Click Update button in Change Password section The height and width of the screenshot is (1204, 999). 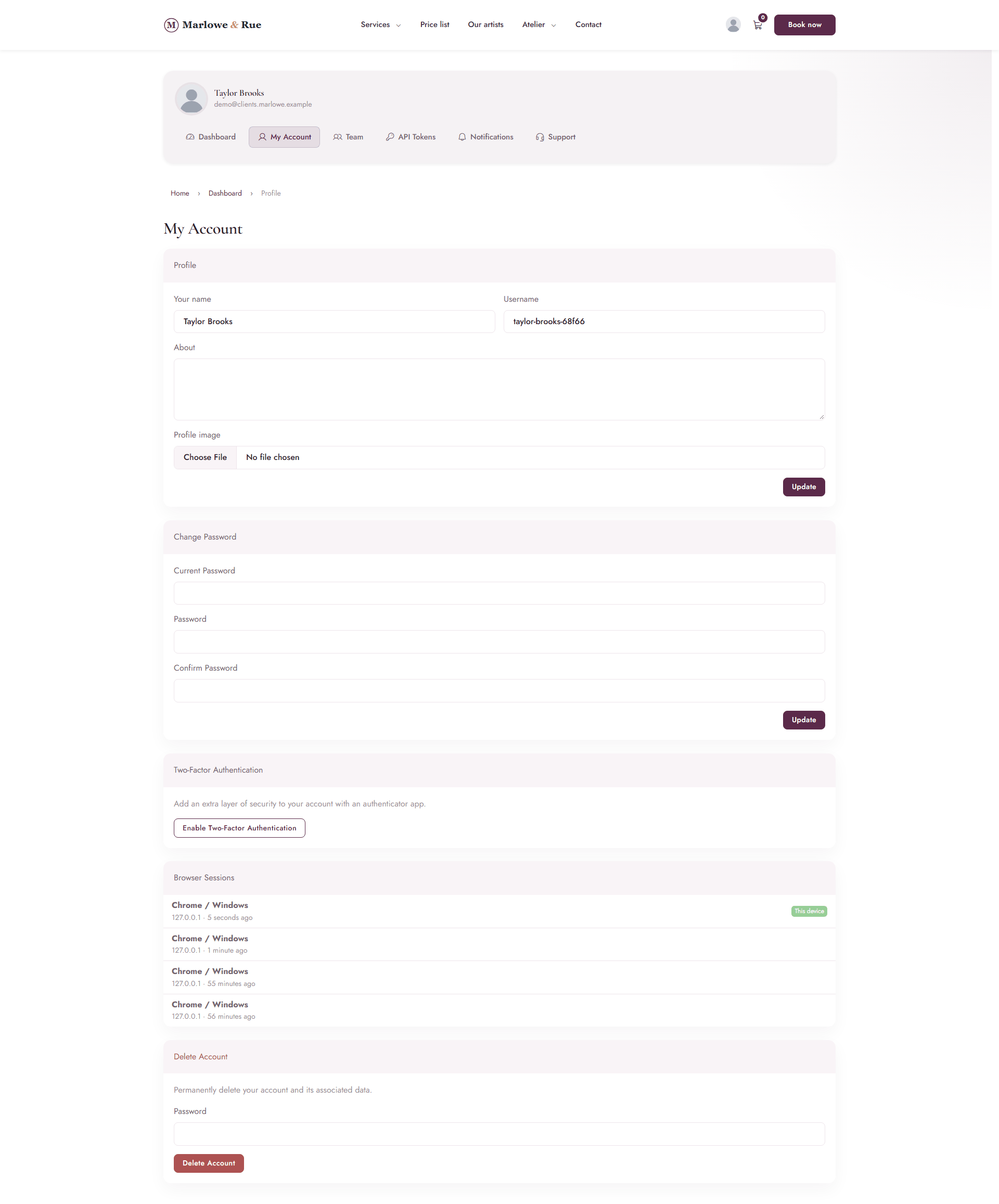pyautogui.click(x=803, y=720)
